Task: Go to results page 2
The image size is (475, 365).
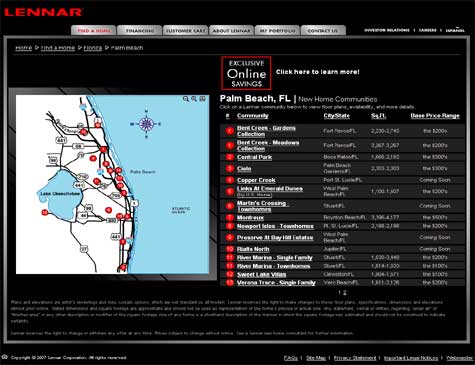Action: [x=345, y=293]
